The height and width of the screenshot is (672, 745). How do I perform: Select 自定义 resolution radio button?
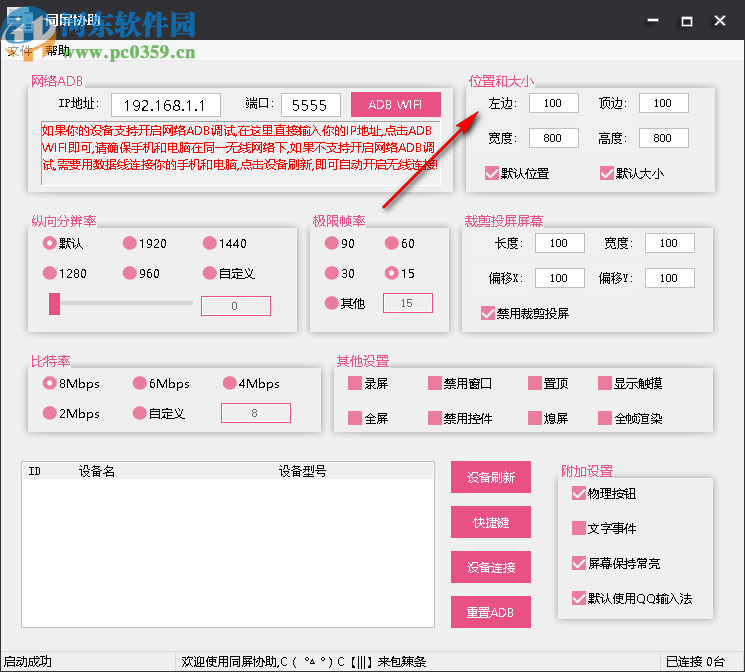click(x=210, y=273)
